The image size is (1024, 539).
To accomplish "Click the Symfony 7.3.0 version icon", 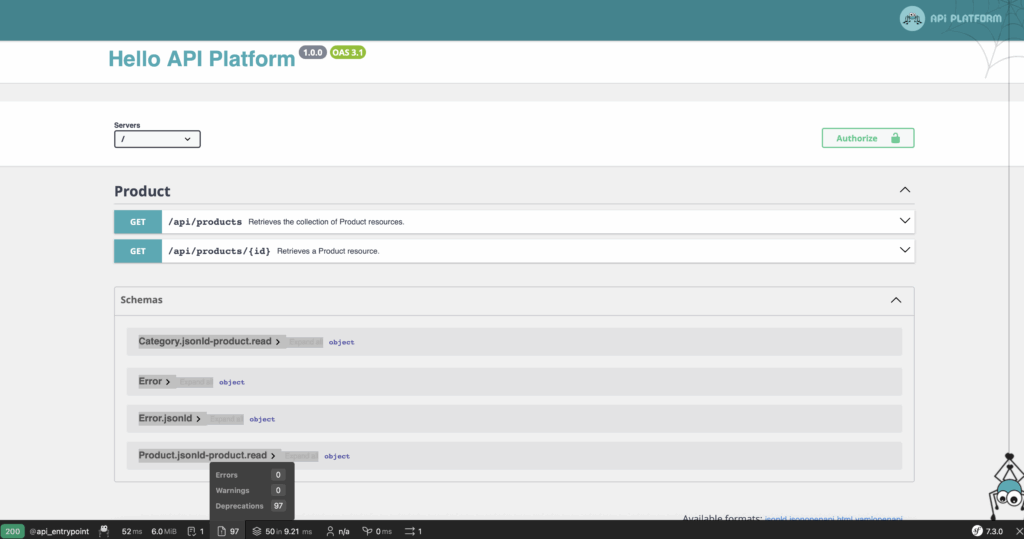I will [987, 531].
